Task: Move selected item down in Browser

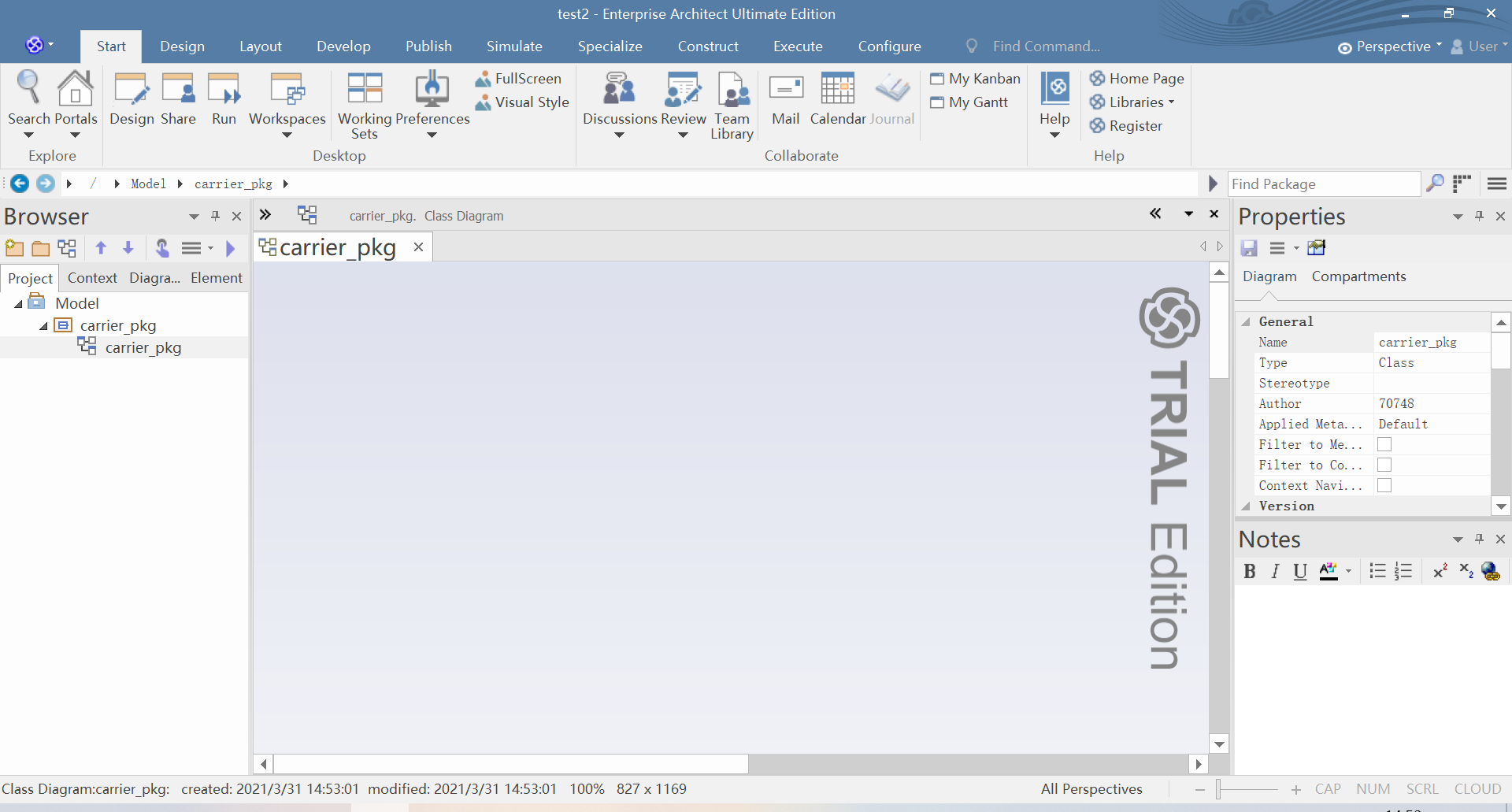Action: [x=128, y=248]
